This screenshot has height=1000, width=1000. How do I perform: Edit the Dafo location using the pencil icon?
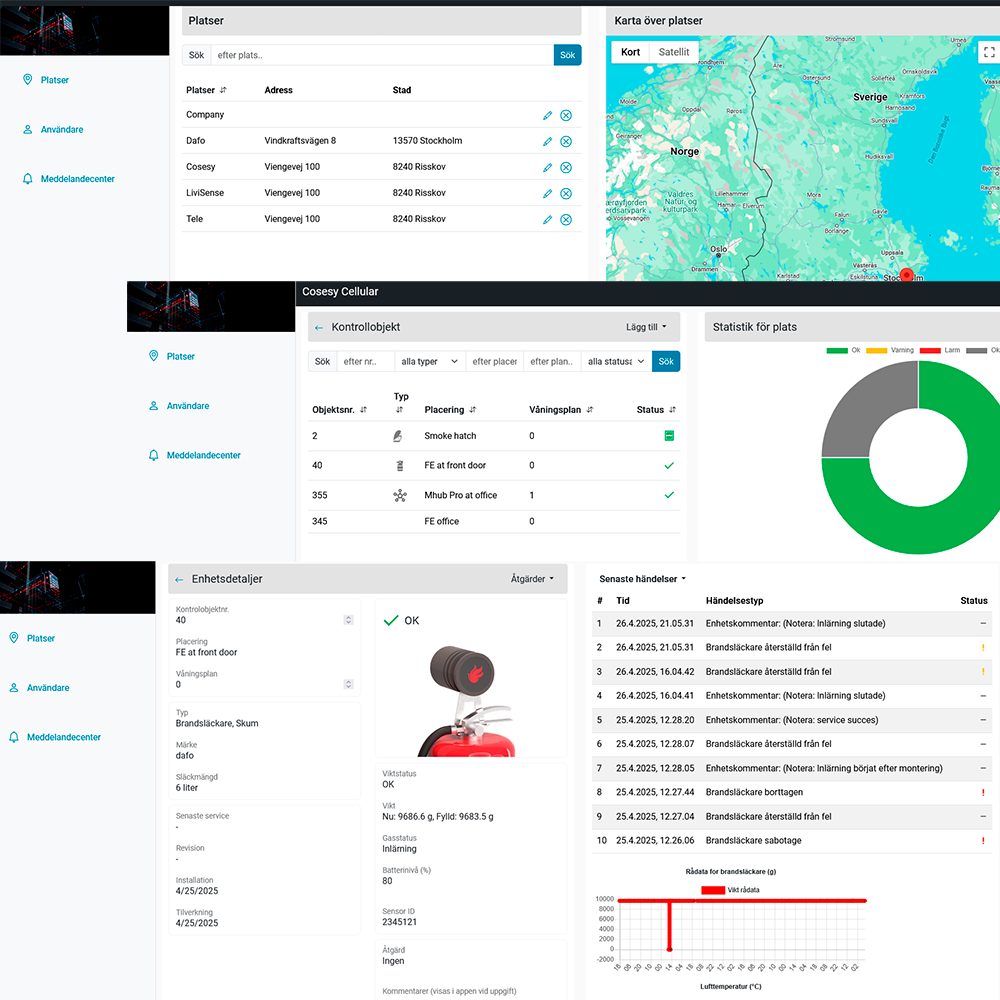coord(547,141)
